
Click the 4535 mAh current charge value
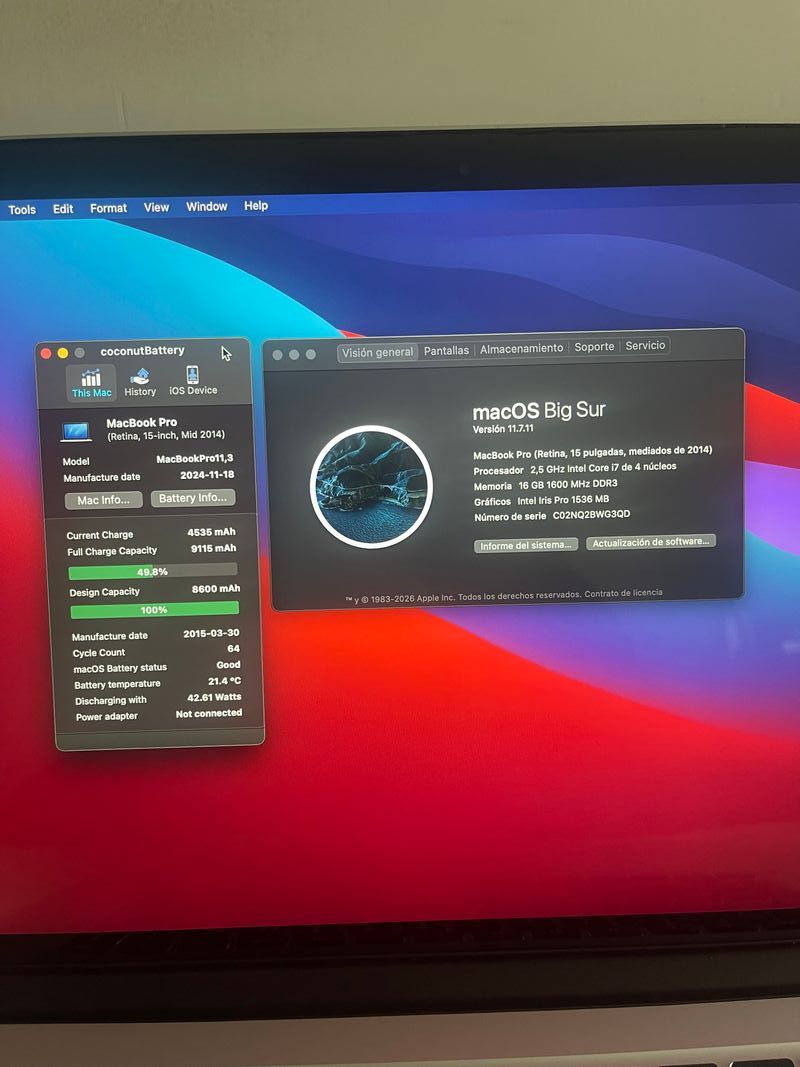(x=212, y=532)
